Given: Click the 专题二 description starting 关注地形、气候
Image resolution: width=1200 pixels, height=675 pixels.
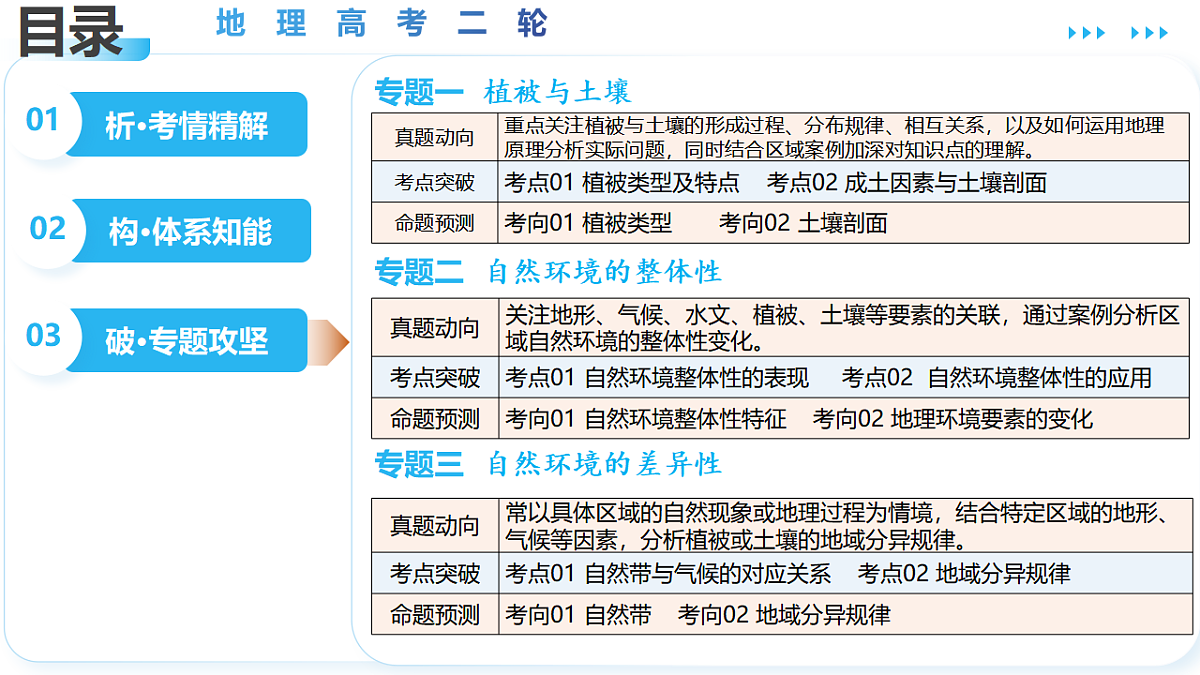Looking at the screenshot, I should click(x=842, y=328).
